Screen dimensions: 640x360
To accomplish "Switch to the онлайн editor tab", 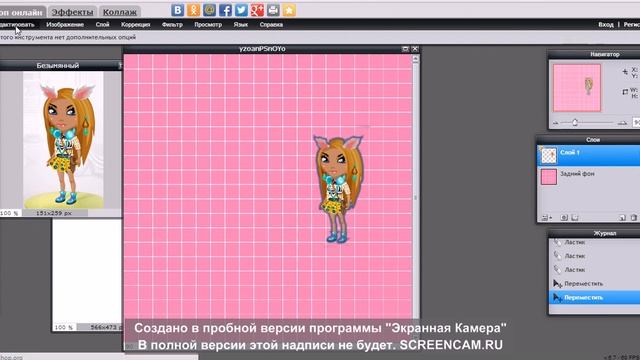I will click(22, 12).
